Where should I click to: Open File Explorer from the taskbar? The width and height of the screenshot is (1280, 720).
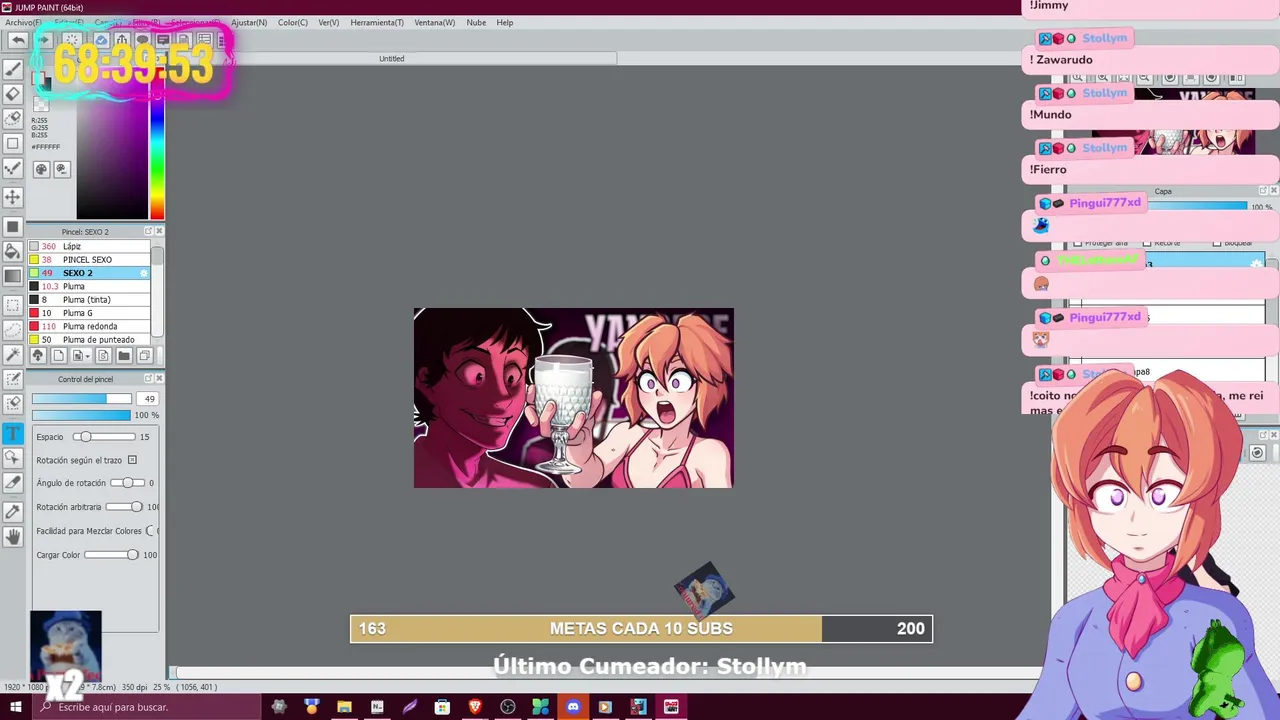pyautogui.click(x=344, y=707)
